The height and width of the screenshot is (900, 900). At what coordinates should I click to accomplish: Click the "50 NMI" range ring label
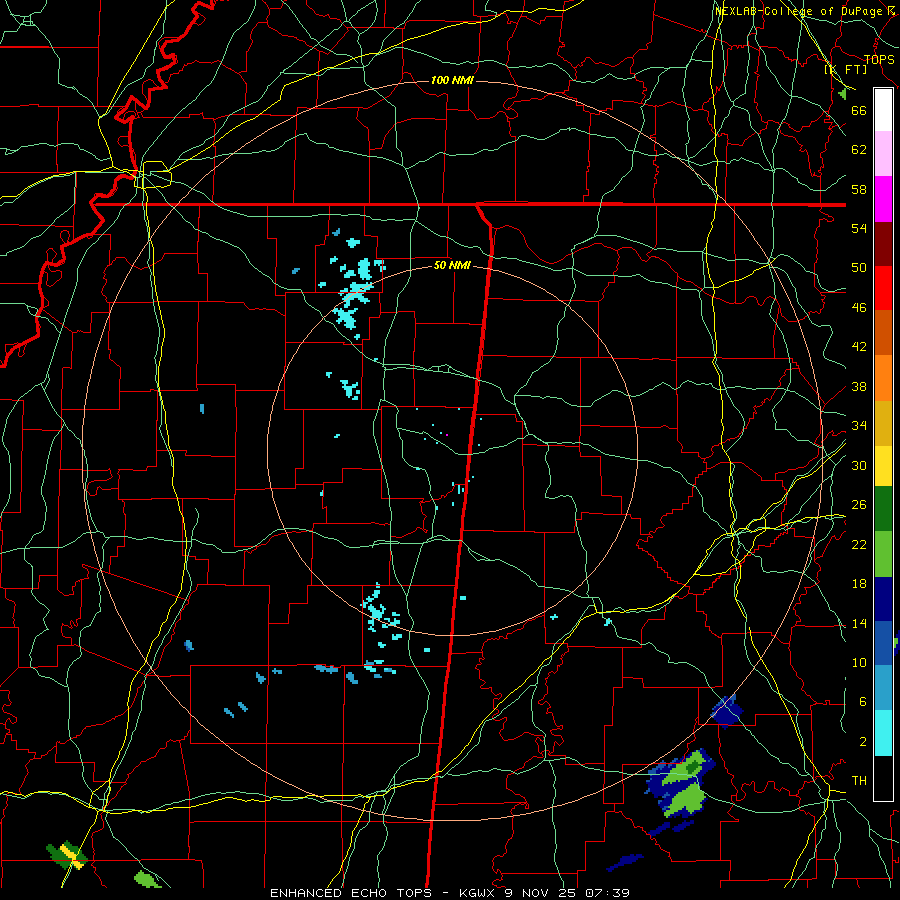452,265
